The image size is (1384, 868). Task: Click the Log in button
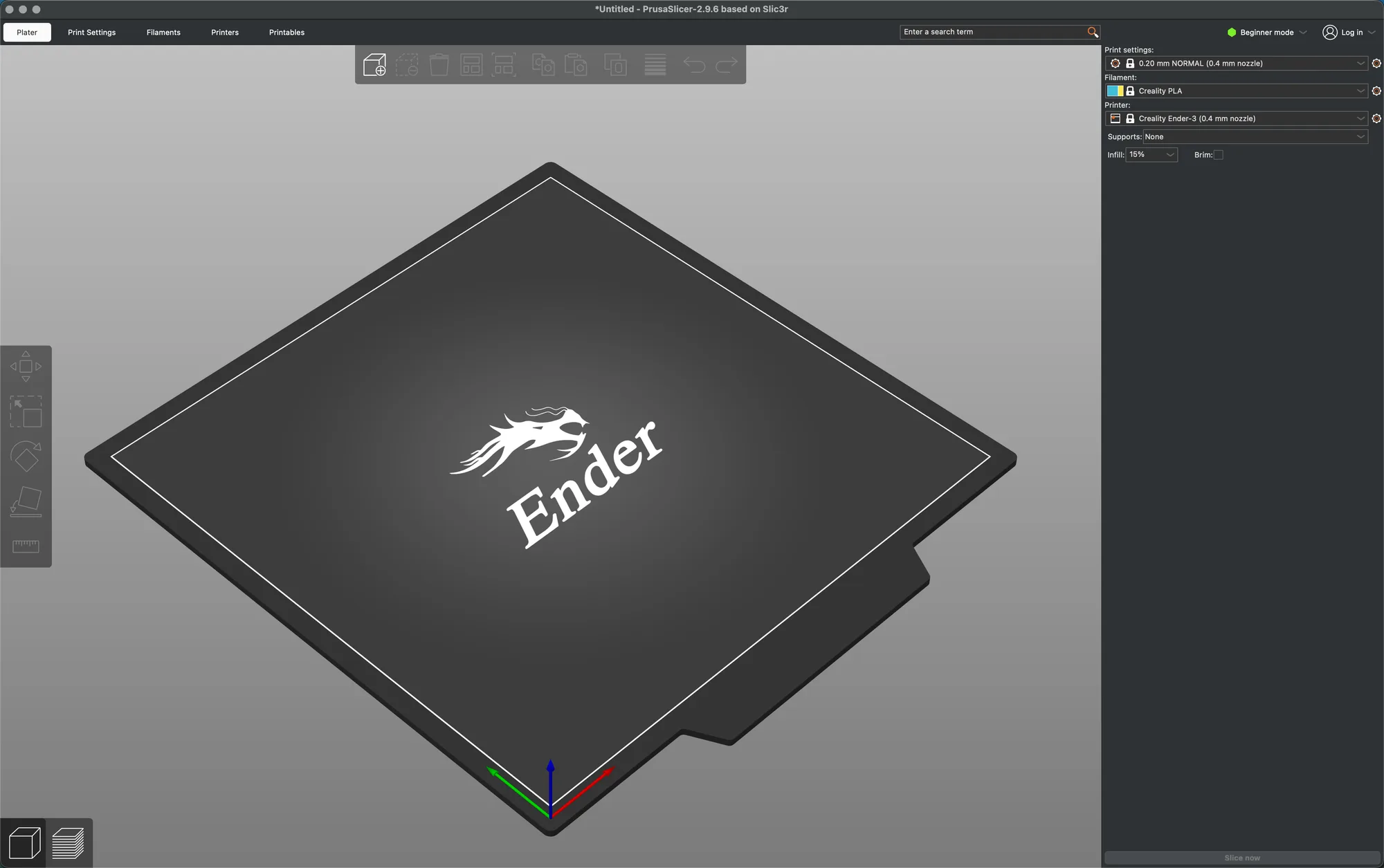[x=1348, y=33]
